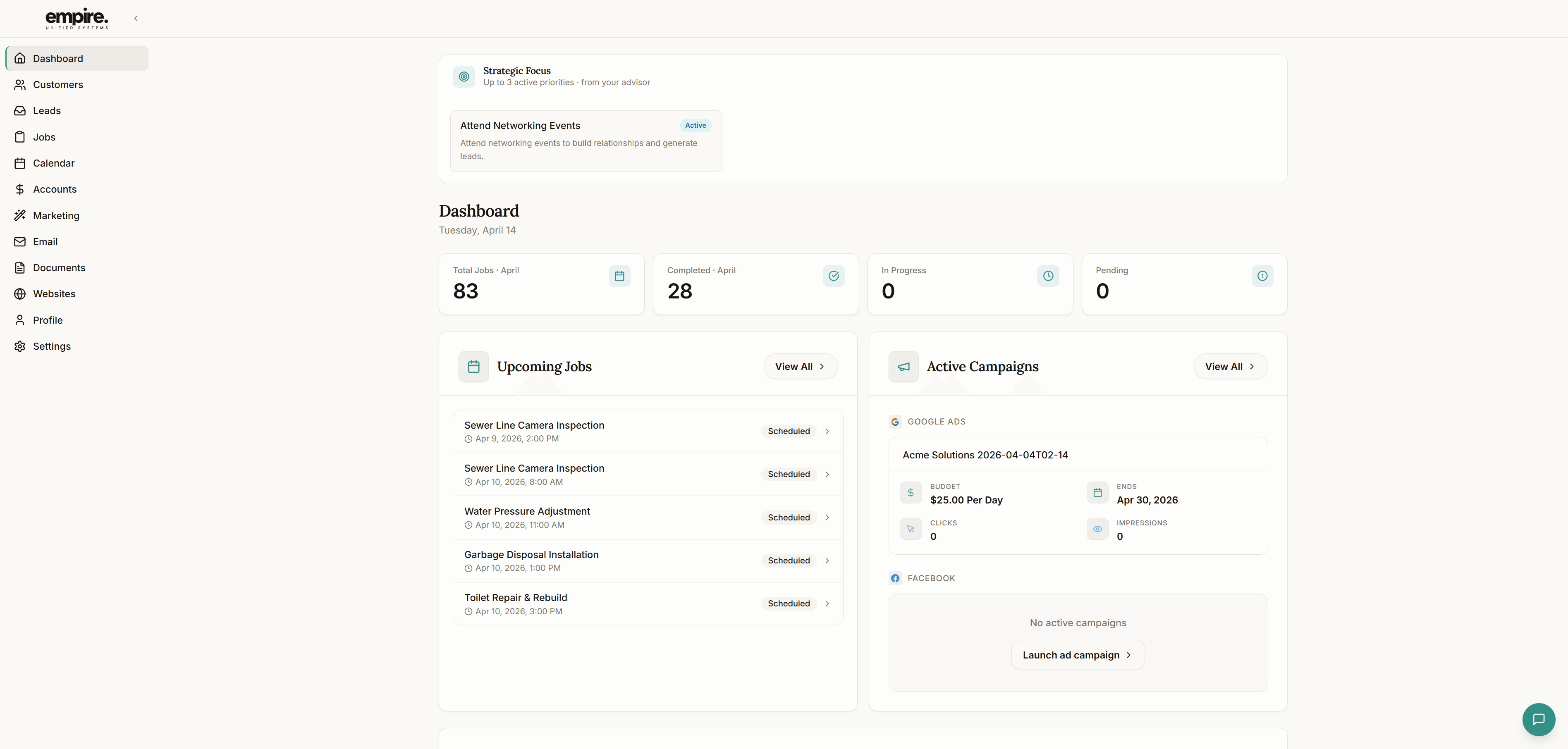Click the Upcoming Jobs calendar icon
The image size is (1568, 749).
point(473,366)
